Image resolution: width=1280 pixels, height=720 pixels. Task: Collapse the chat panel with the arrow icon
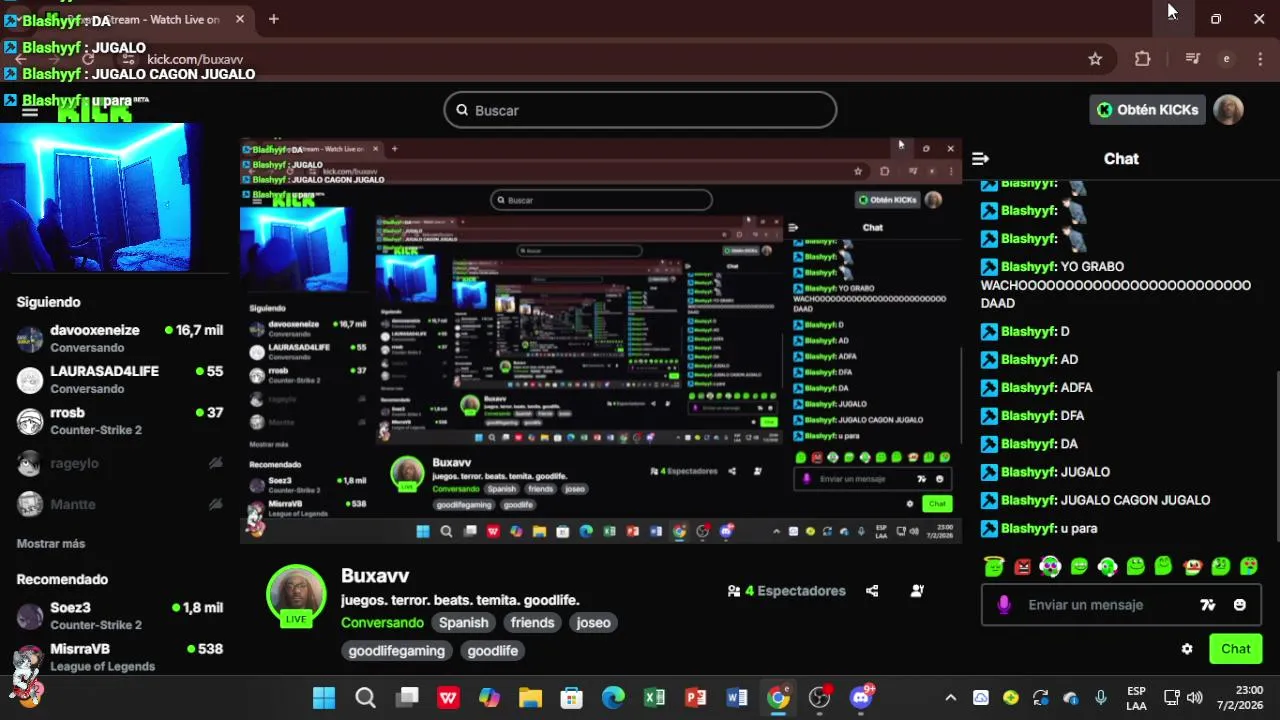980,159
